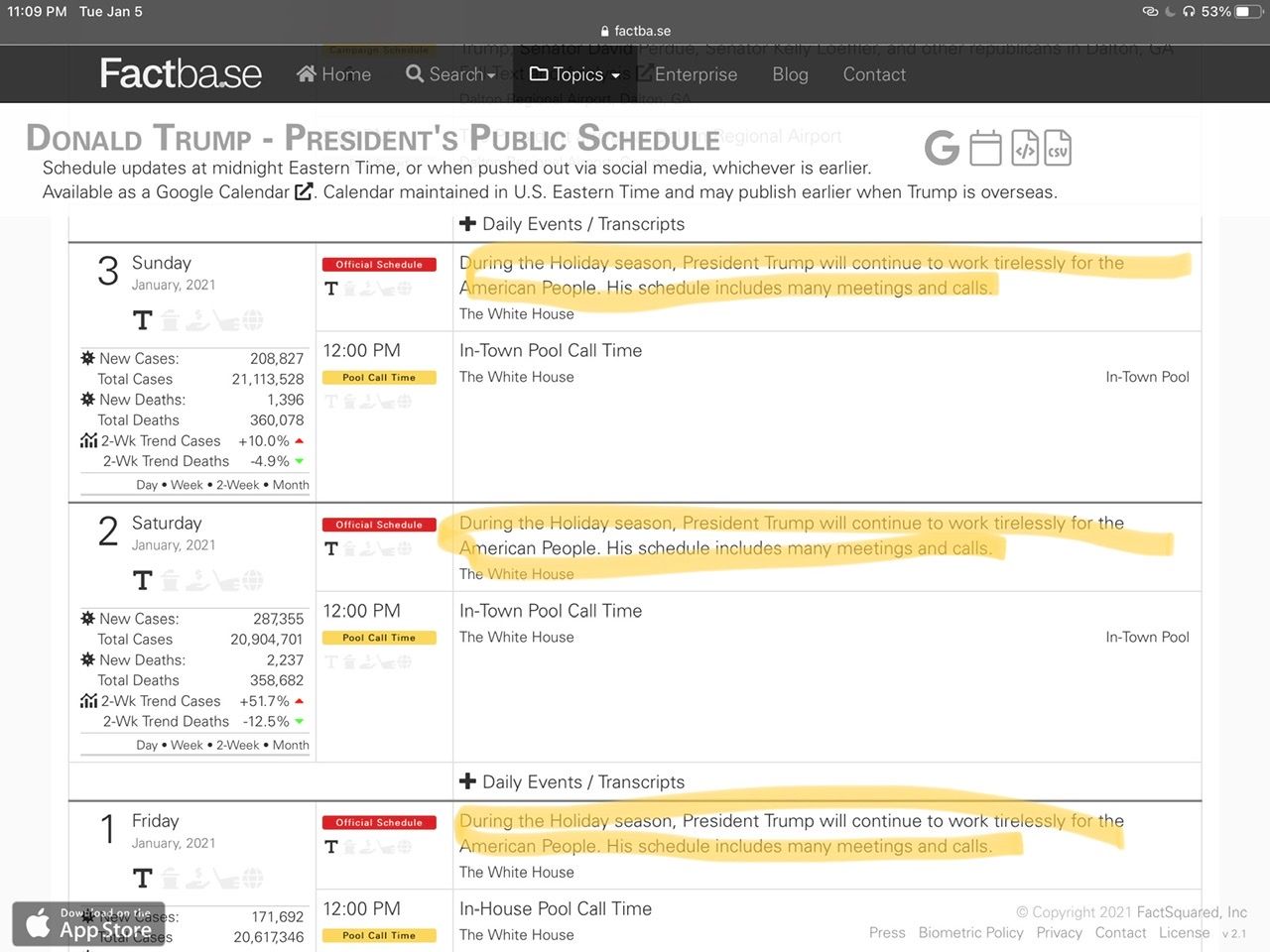Click the virus icon beside Saturday's New Deaths
Screen dimensions: 1270x952
[88, 659]
